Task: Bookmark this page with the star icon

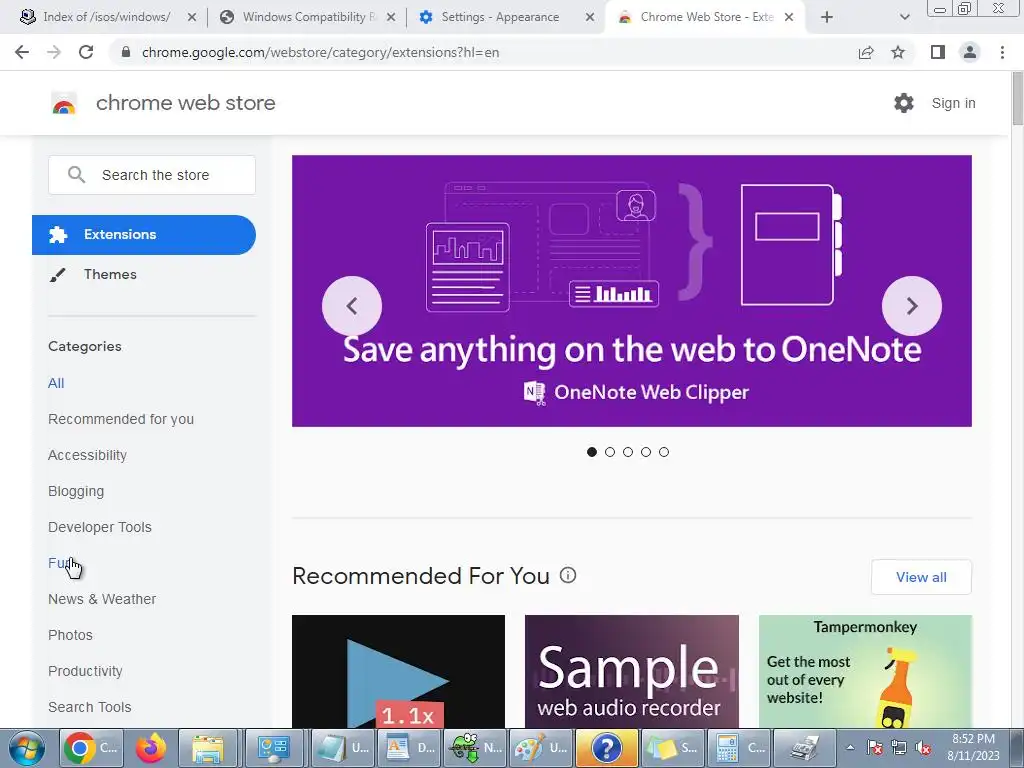Action: coord(898,52)
